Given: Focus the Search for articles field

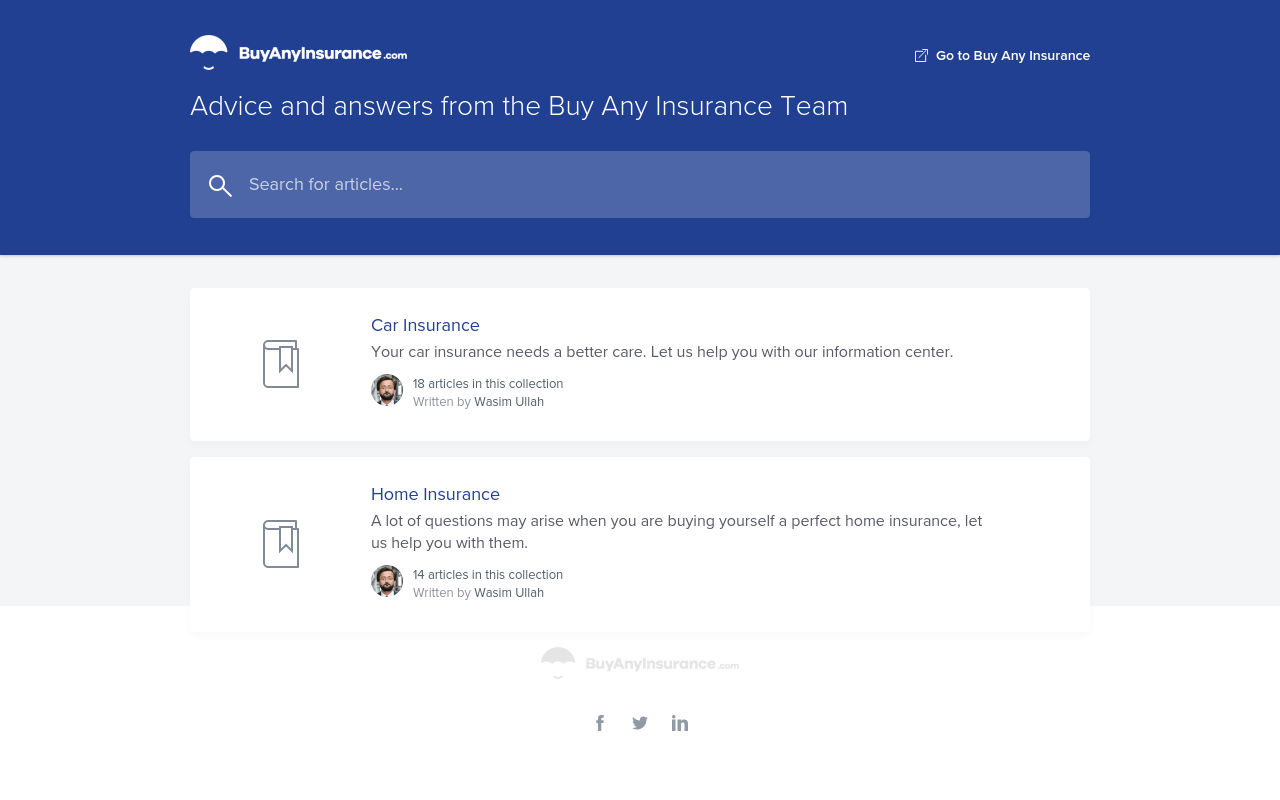Looking at the screenshot, I should click(x=640, y=184).
